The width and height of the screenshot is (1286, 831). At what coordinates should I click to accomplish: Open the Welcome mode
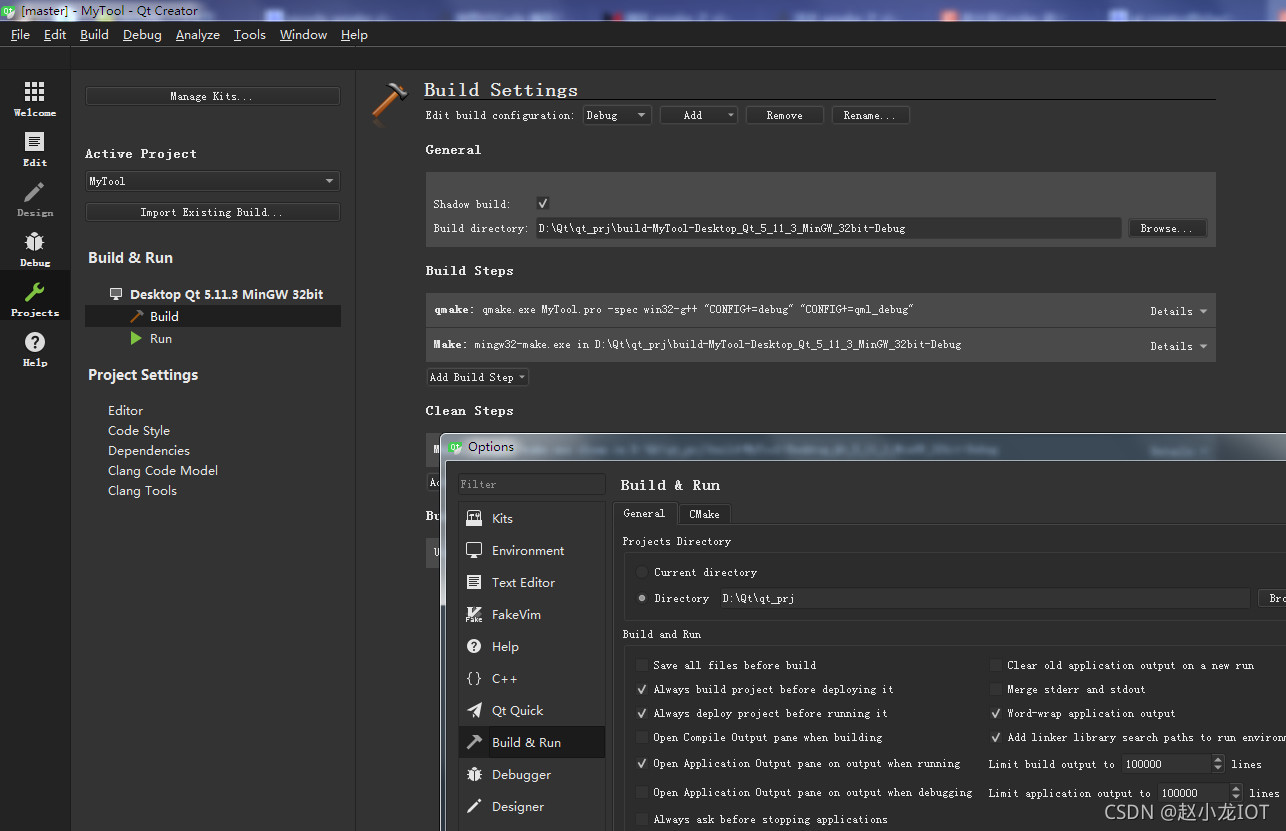click(35, 99)
